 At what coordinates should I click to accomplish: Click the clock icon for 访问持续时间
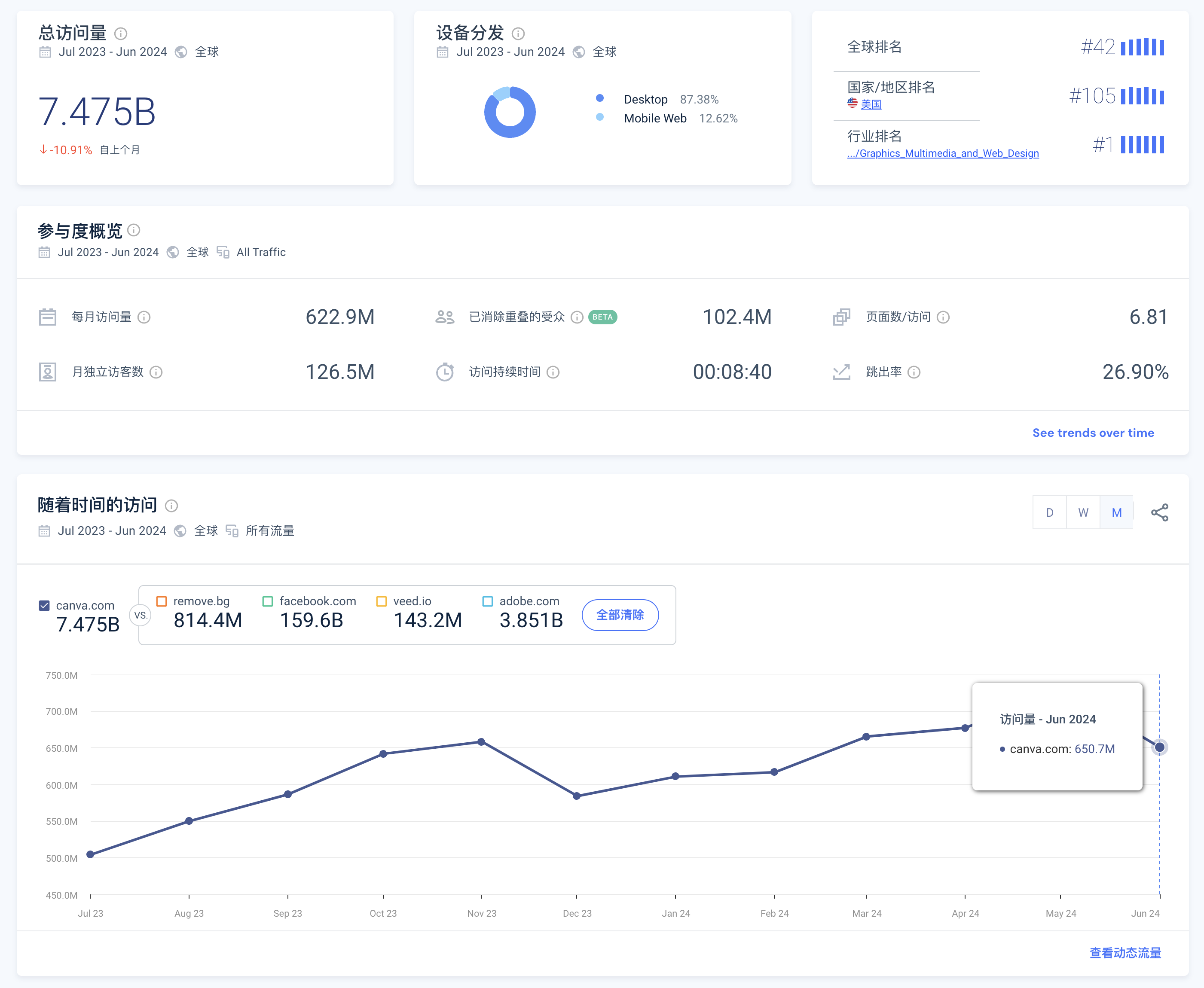click(x=445, y=372)
